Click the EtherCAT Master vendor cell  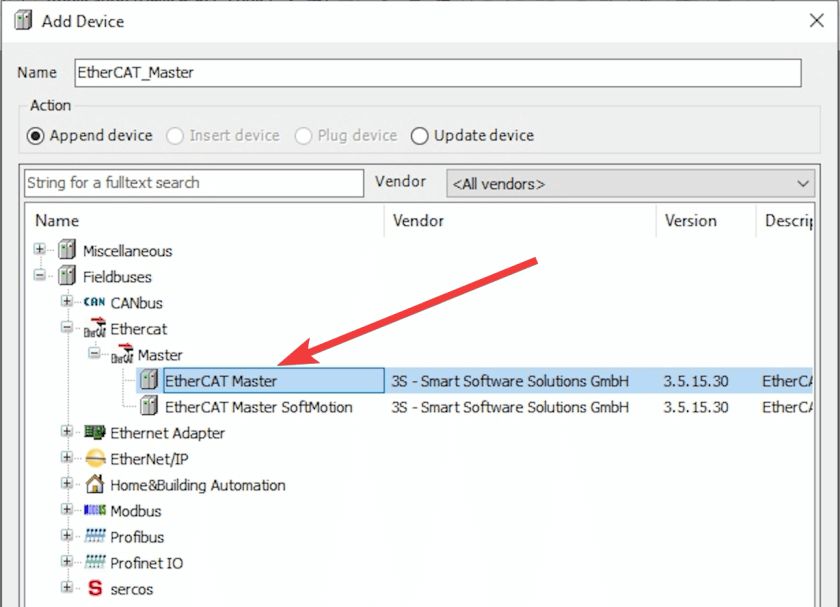tap(510, 381)
